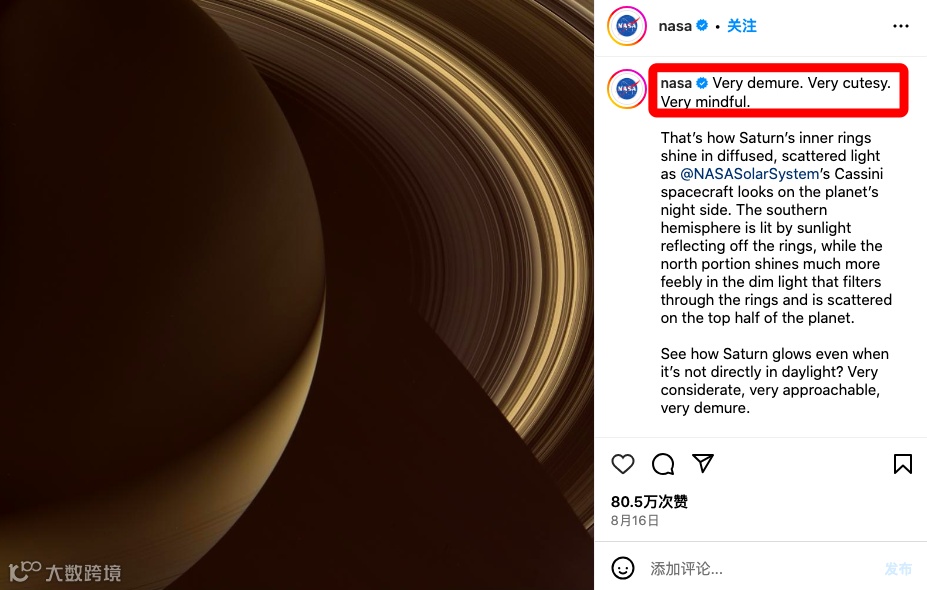Click NASA profile avatar in header
This screenshot has height=590, width=927.
click(627, 26)
